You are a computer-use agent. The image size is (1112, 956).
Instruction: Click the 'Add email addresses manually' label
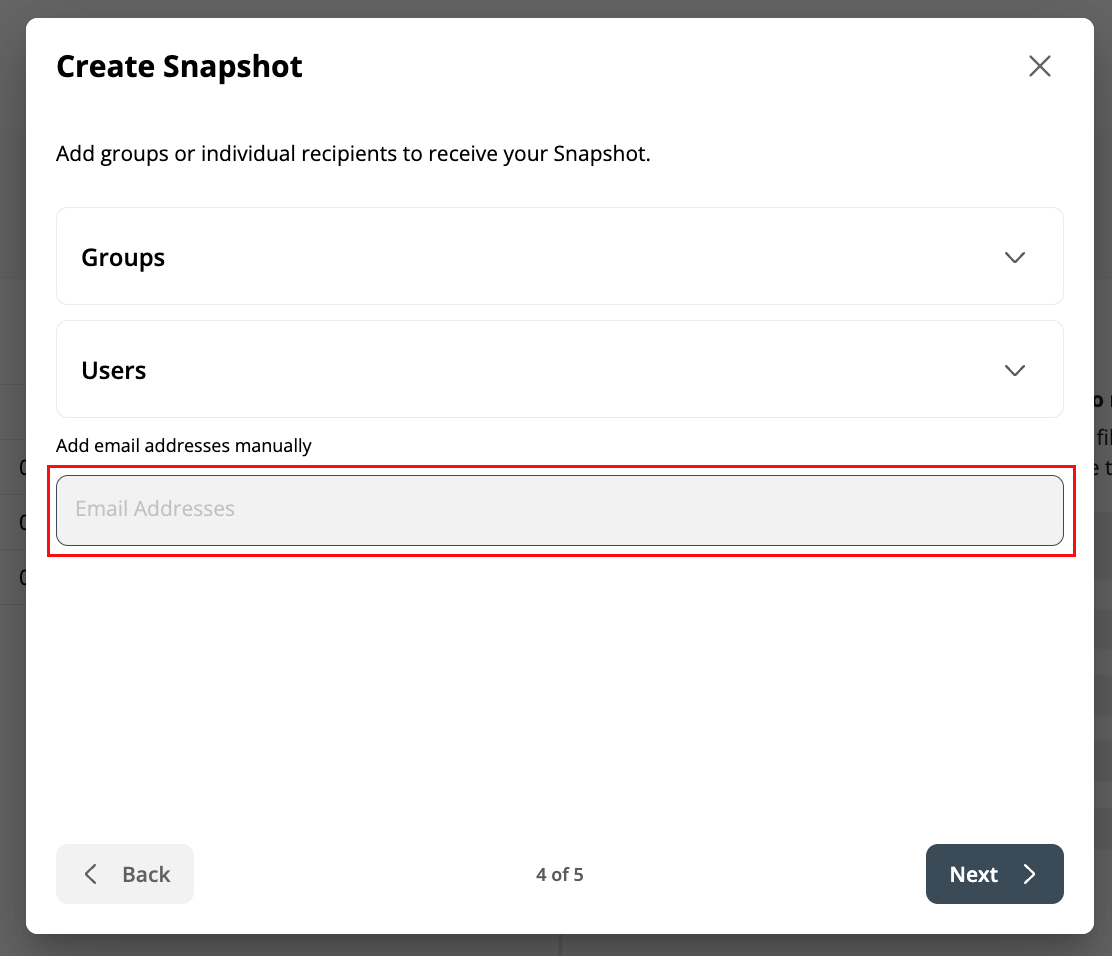click(184, 446)
